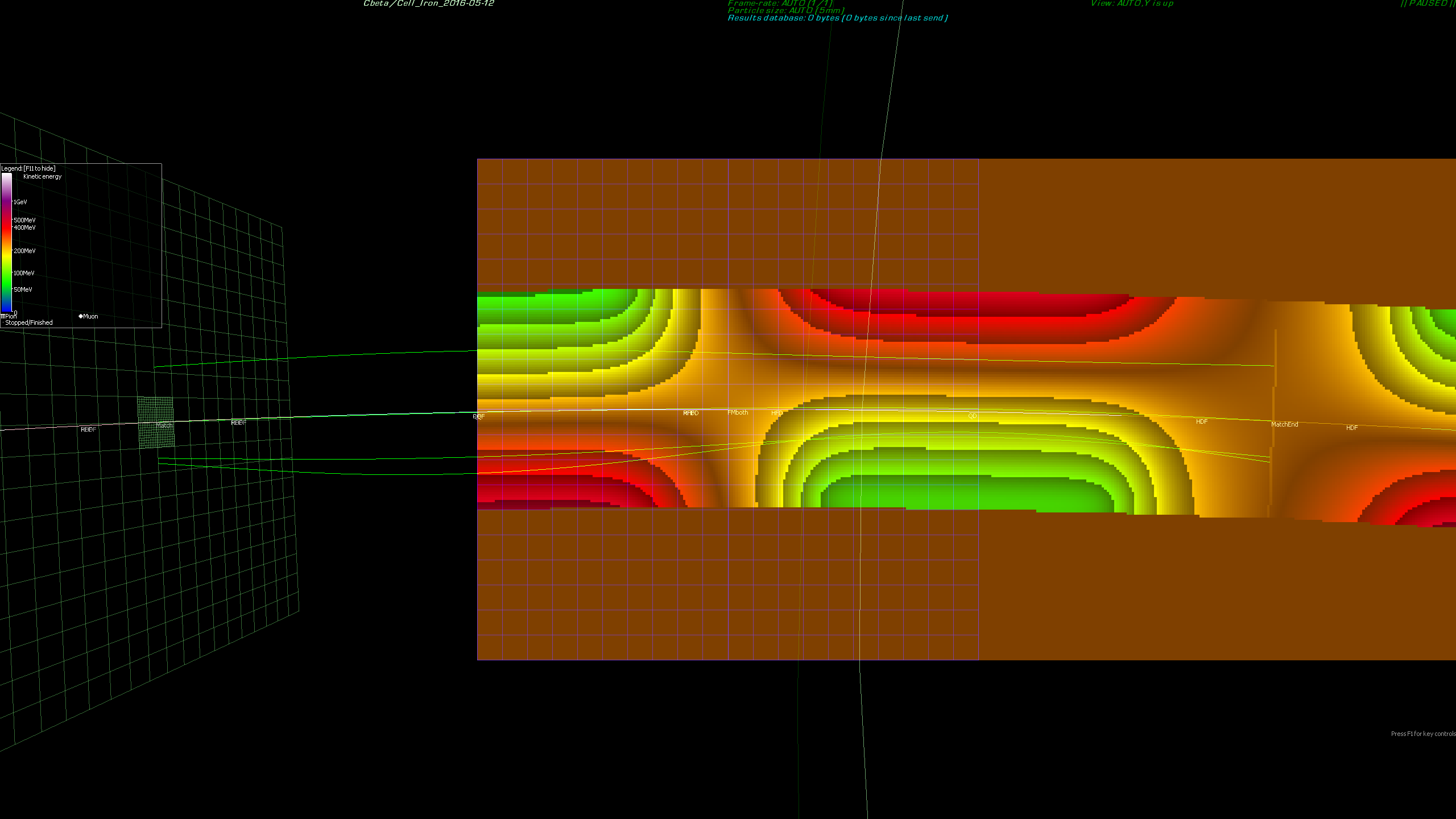Screen dimensions: 1456x819
Task: Click the Pion symbol in legend
Action: [3, 316]
